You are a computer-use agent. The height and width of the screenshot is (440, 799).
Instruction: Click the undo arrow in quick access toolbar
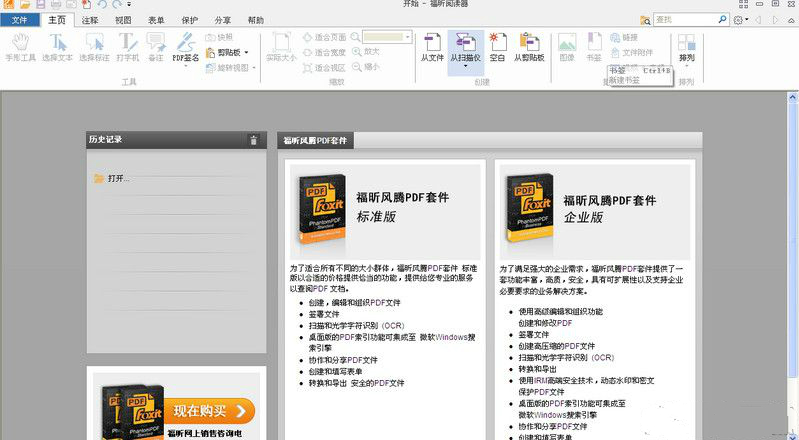tap(103, 6)
